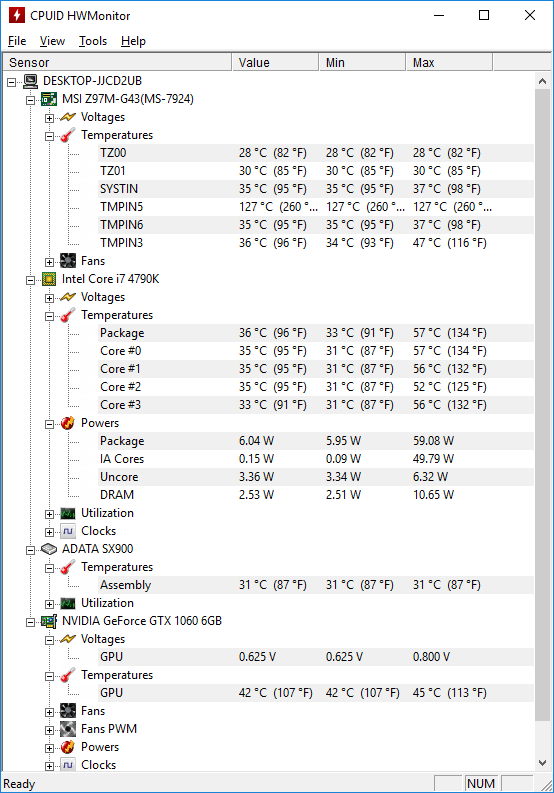This screenshot has height=793, width=554.
Task: Collapse the NVIDIA GeForce GTX 1060 node
Action: (x=30, y=622)
